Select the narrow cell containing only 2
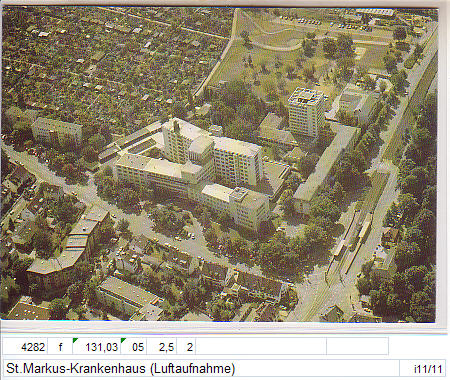This screenshot has height=380, width=450. click(186, 347)
